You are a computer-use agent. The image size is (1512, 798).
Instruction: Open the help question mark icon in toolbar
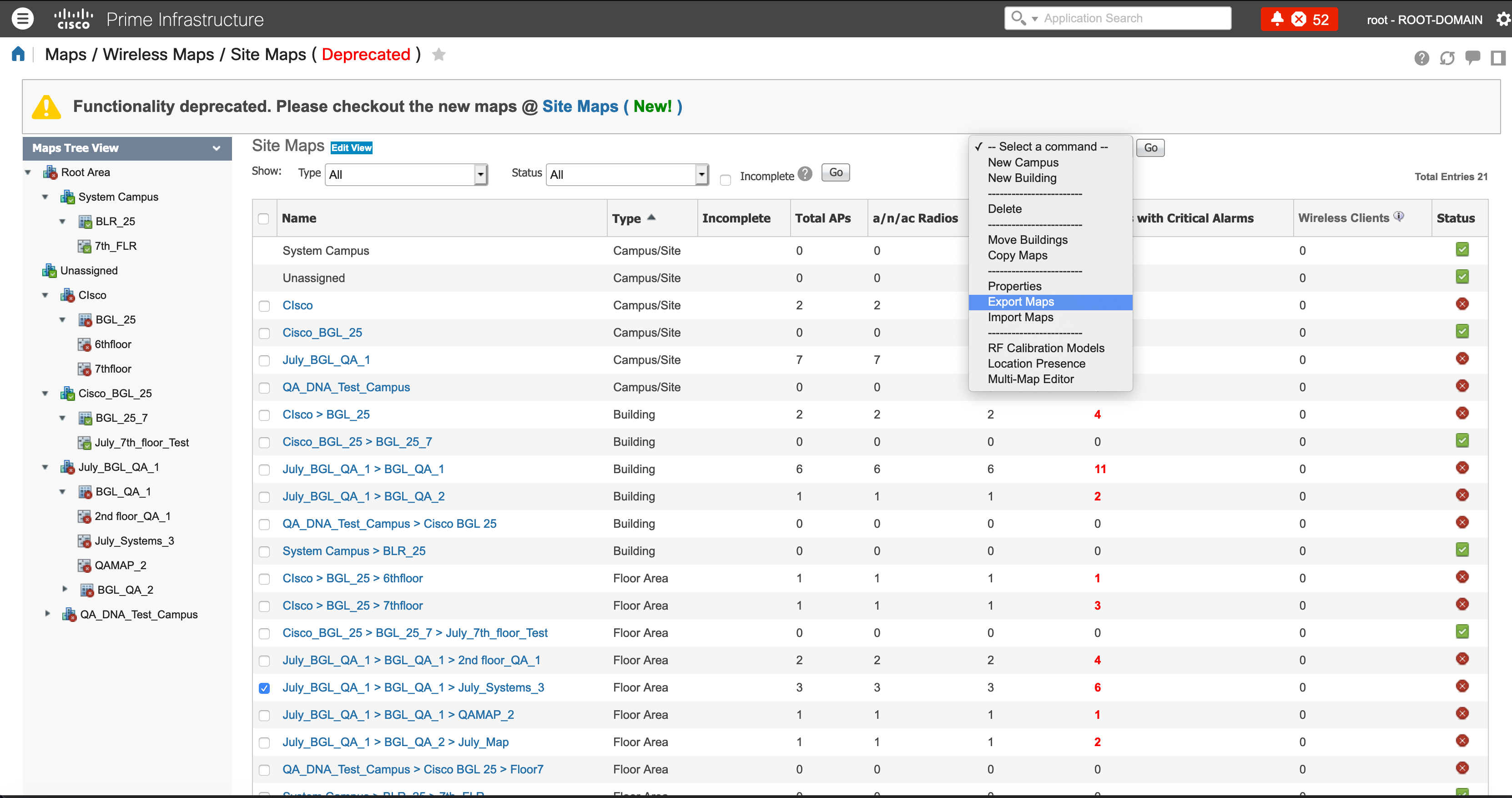[1421, 57]
